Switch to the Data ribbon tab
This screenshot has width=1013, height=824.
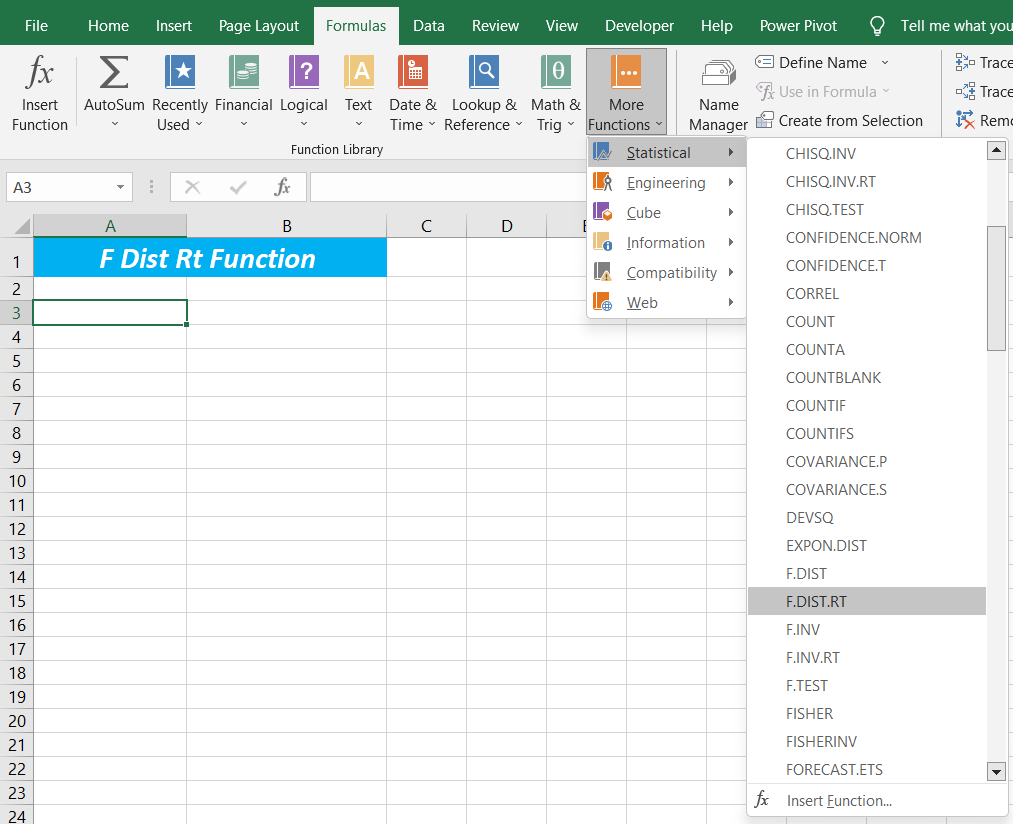point(429,26)
